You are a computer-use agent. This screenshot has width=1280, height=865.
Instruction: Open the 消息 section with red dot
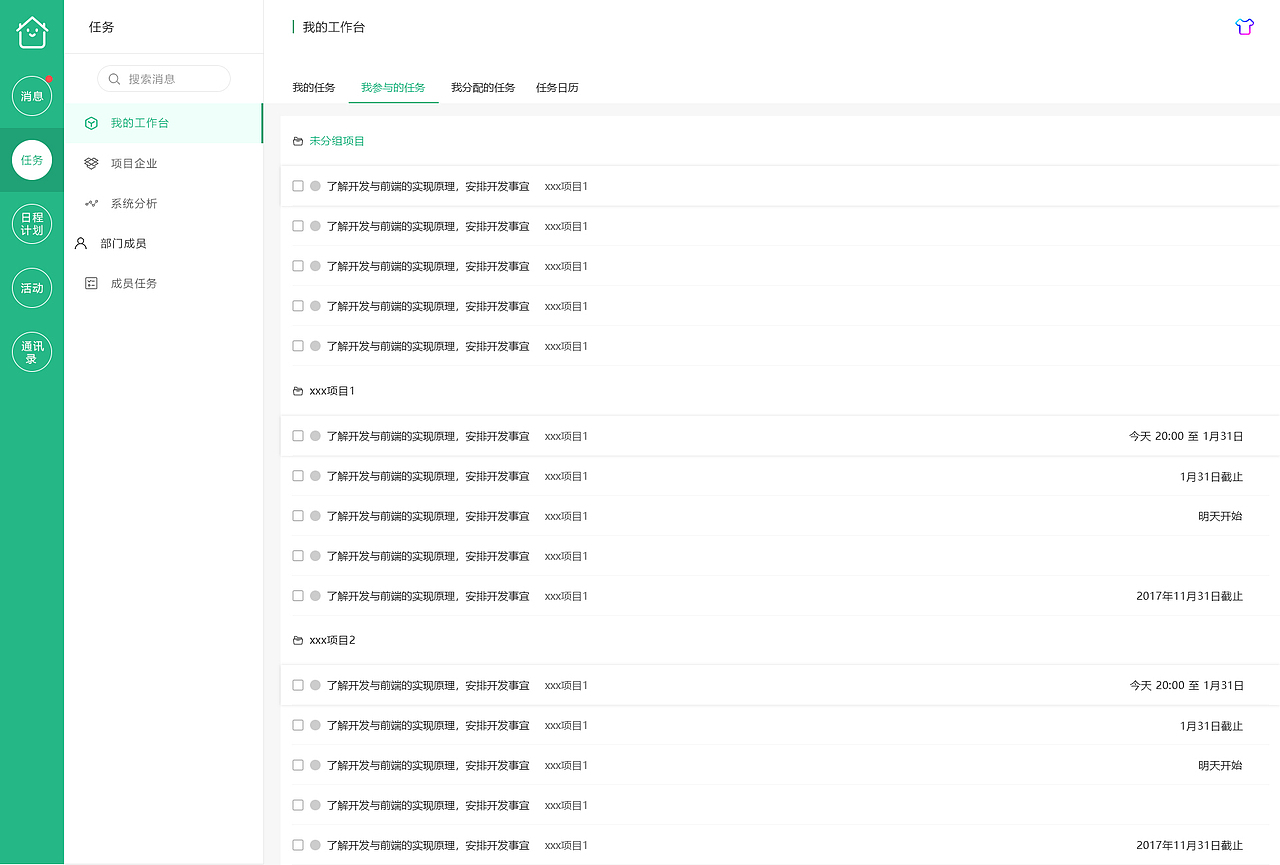[x=32, y=96]
